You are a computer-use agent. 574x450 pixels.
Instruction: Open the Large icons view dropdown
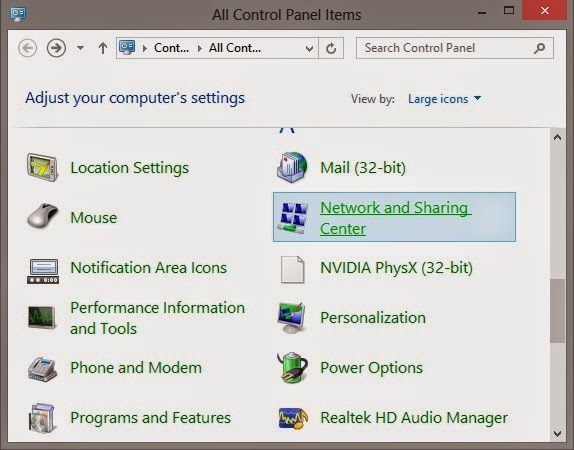(444, 99)
